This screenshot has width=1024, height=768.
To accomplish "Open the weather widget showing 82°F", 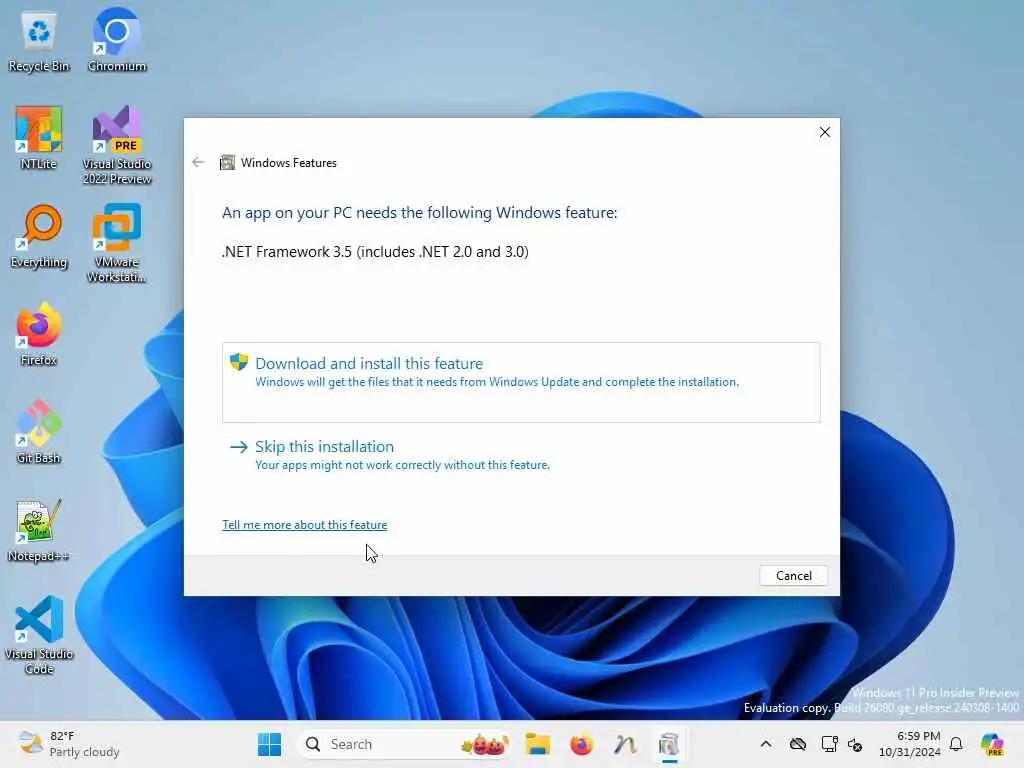I will (x=69, y=744).
